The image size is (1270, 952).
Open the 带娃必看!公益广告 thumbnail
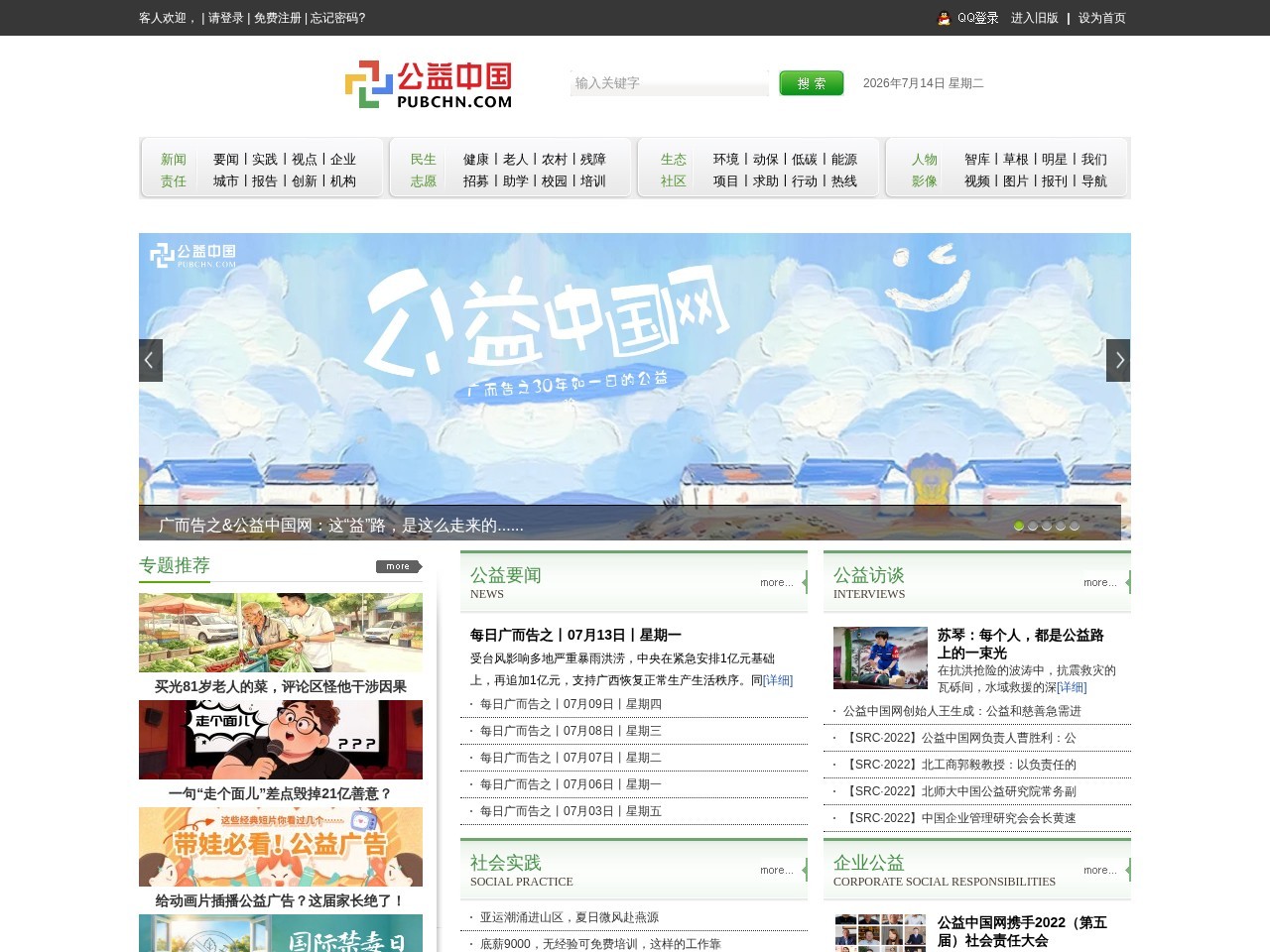[281, 847]
